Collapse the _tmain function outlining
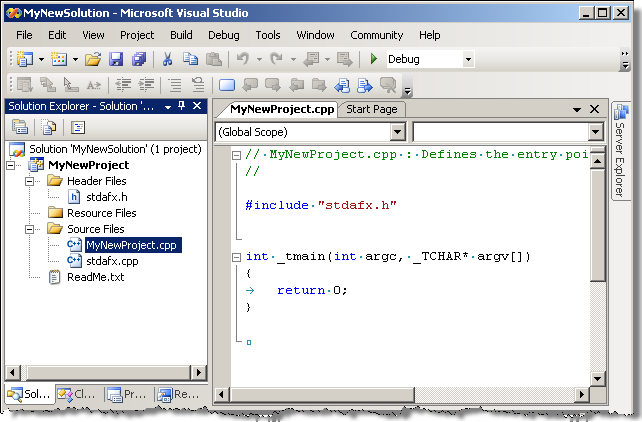The height and width of the screenshot is (422, 642). coord(236,257)
